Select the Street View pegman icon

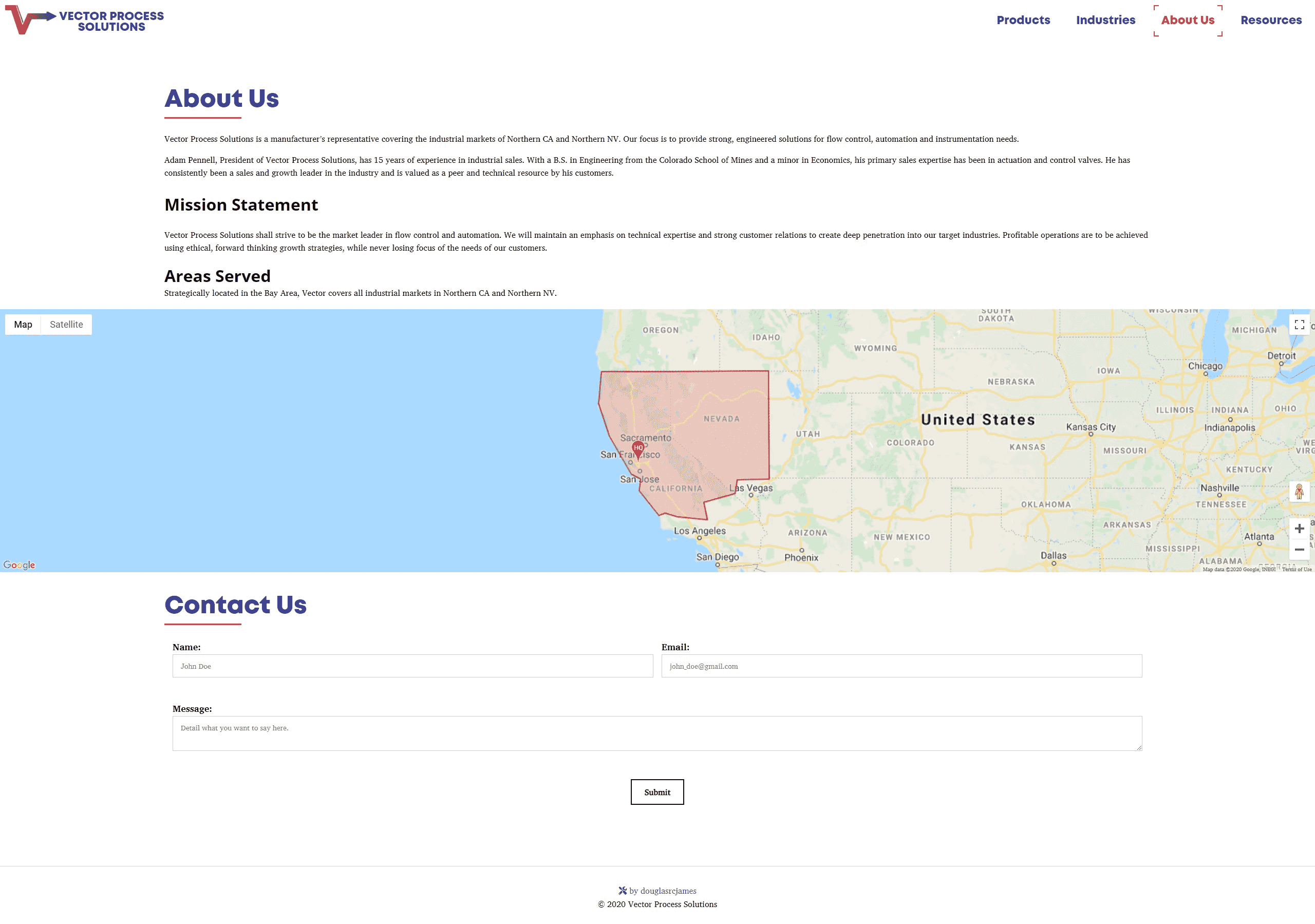click(1299, 492)
